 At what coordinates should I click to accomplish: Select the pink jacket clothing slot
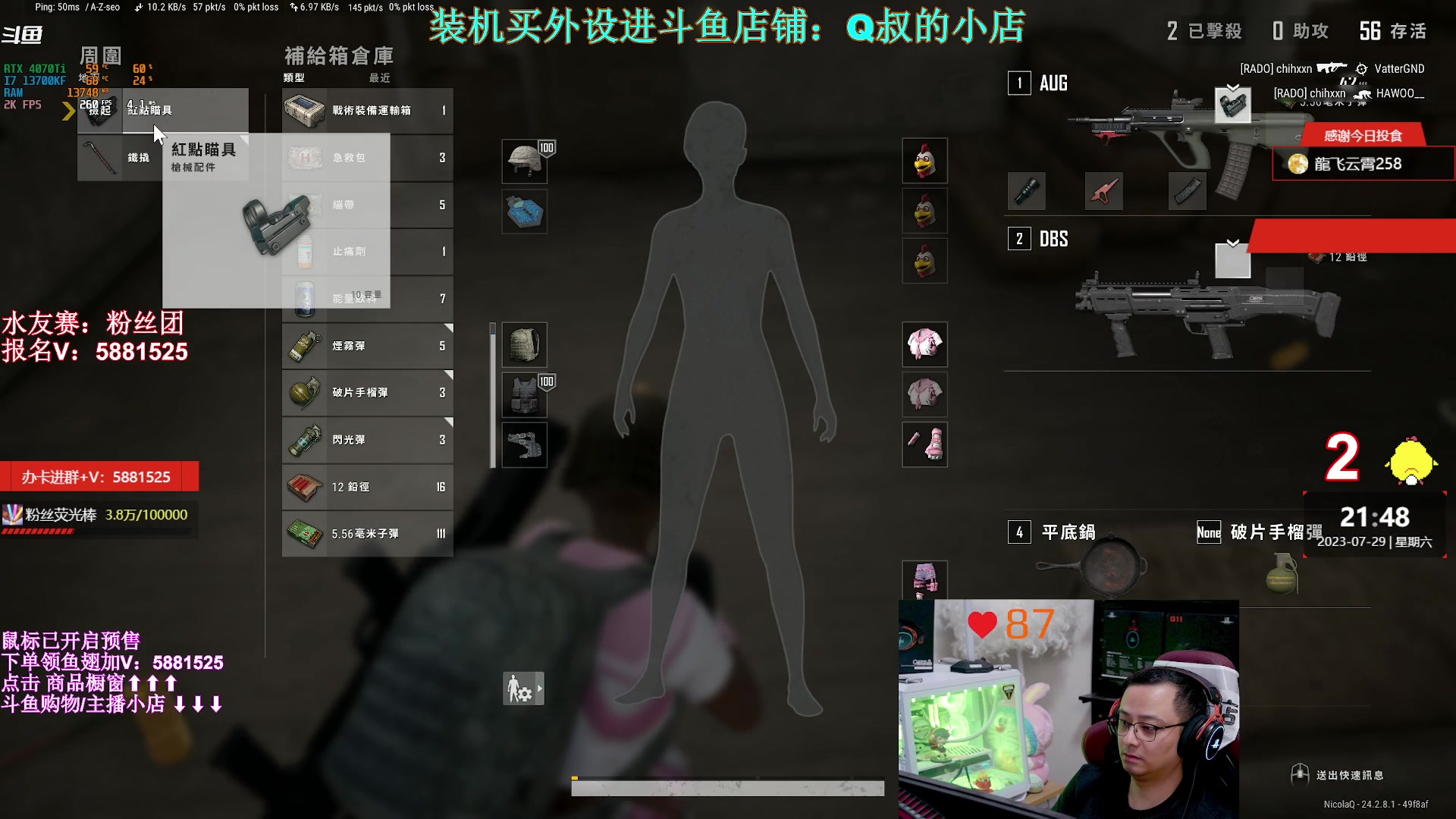pyautogui.click(x=924, y=345)
